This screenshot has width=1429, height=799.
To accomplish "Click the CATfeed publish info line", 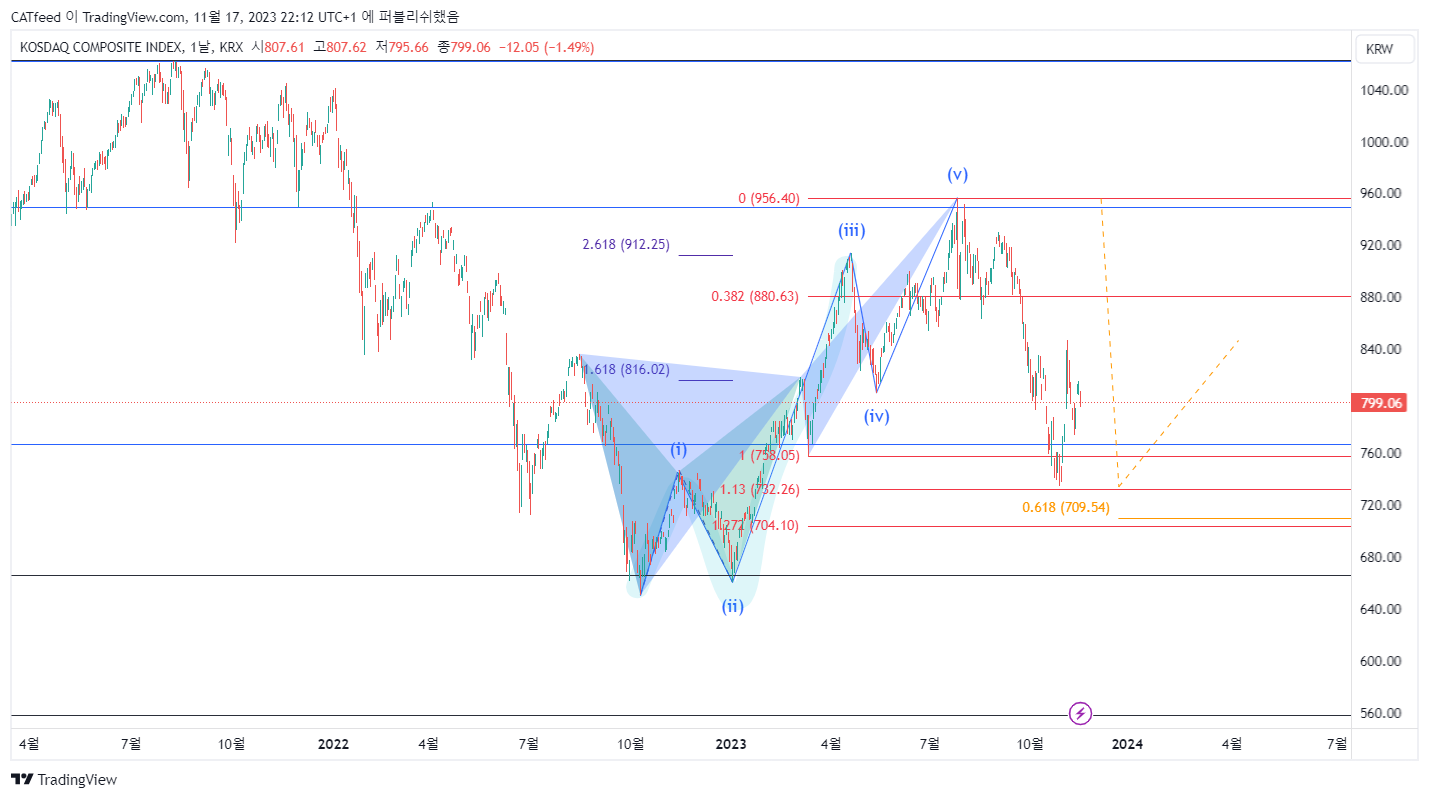I will click(237, 17).
